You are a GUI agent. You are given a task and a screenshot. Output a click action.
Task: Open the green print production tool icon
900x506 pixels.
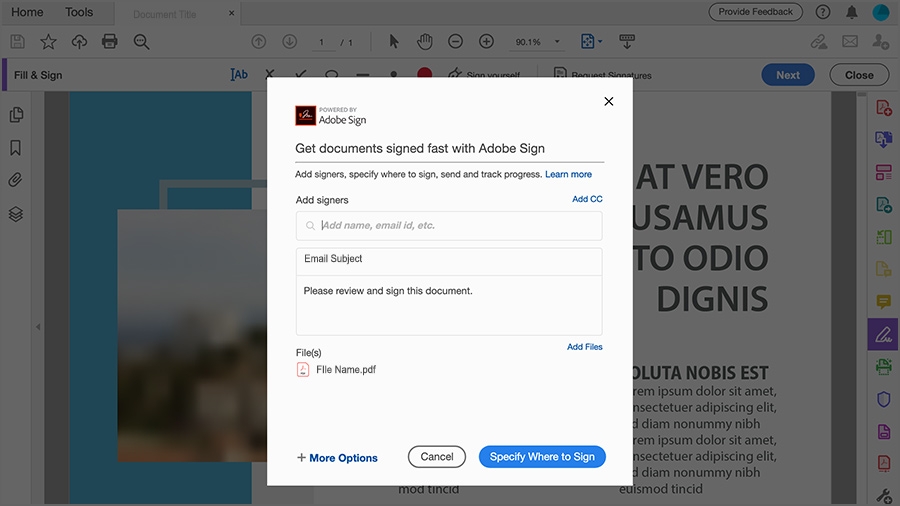[x=883, y=366]
